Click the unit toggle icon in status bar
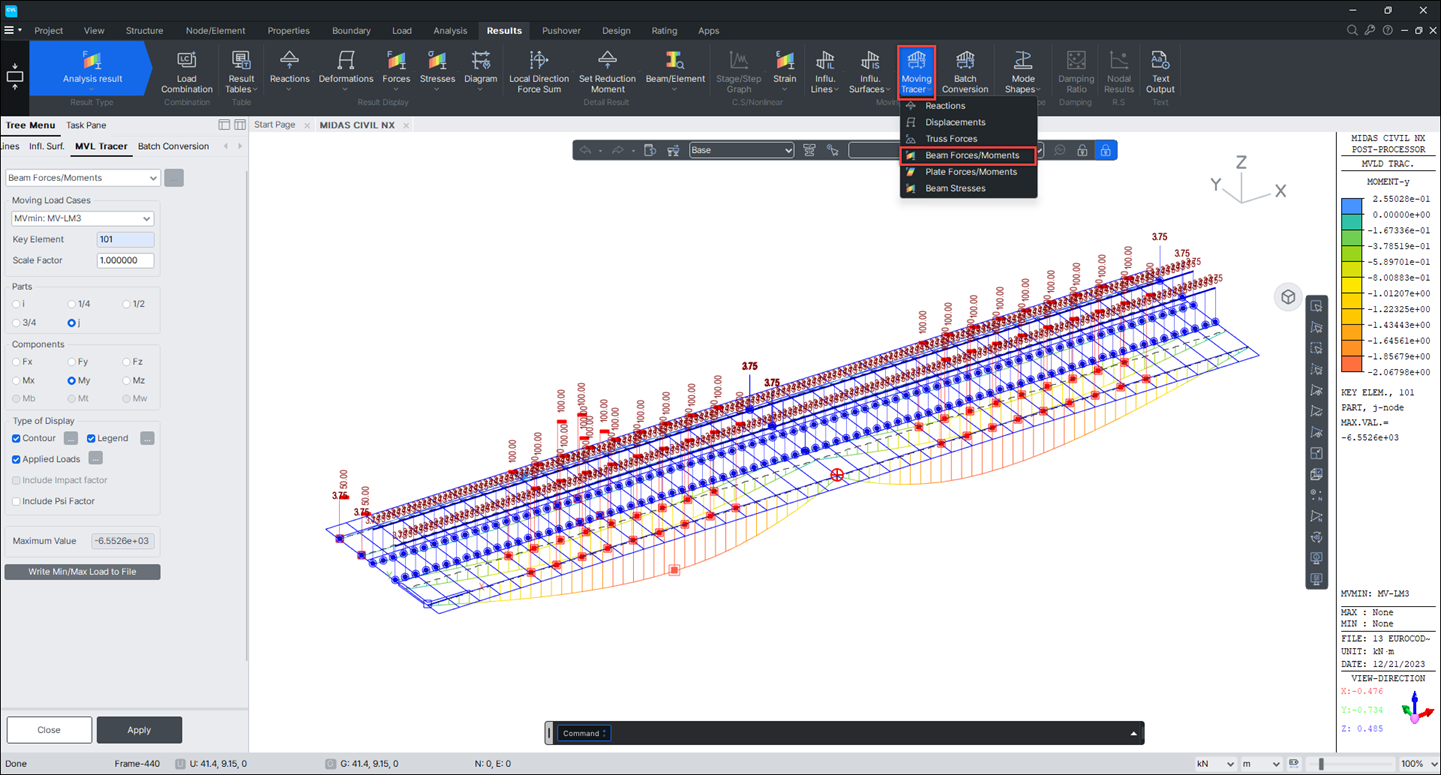The width and height of the screenshot is (1441, 775). point(1294,763)
